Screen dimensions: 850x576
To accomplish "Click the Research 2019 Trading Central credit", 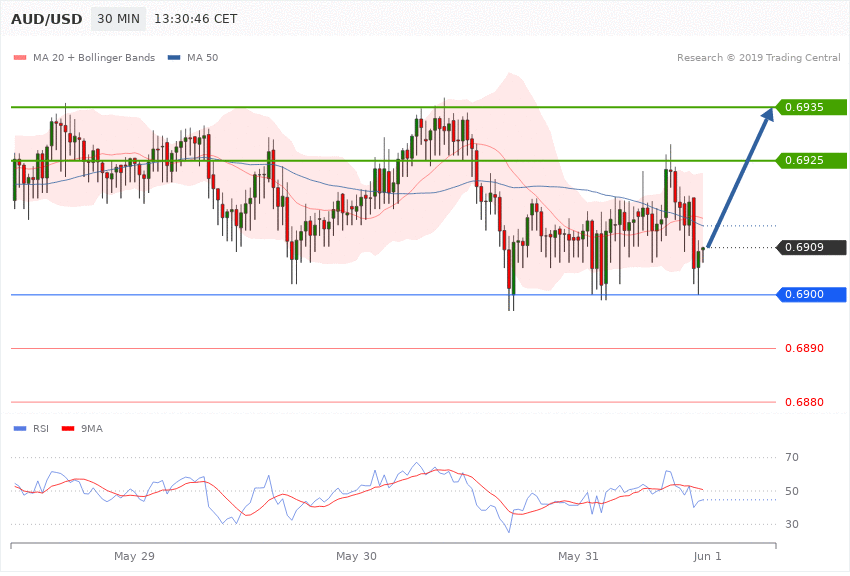I will tap(758, 57).
